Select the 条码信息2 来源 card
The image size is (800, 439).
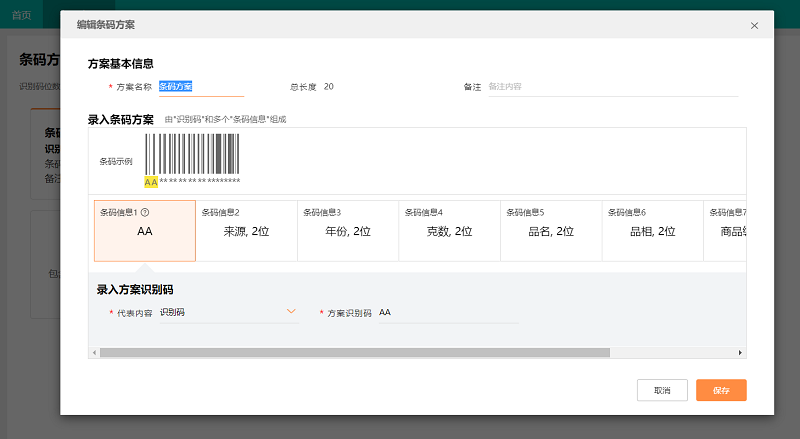tap(246, 231)
